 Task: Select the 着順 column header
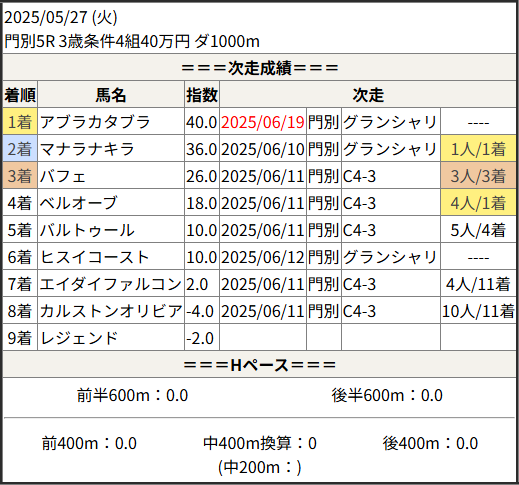click(20, 95)
